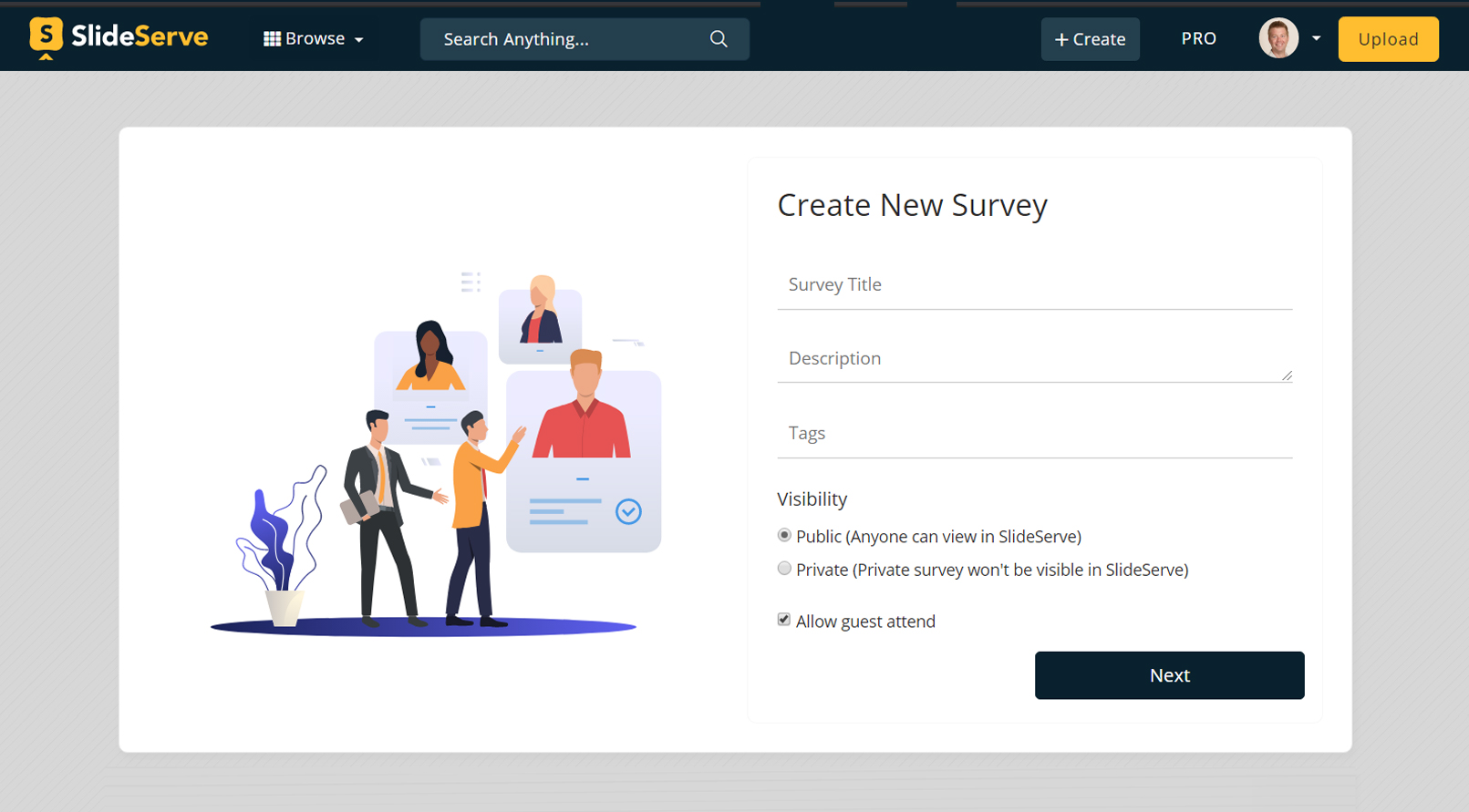Click the description resize handle
This screenshot has width=1469, height=812.
[x=1287, y=375]
